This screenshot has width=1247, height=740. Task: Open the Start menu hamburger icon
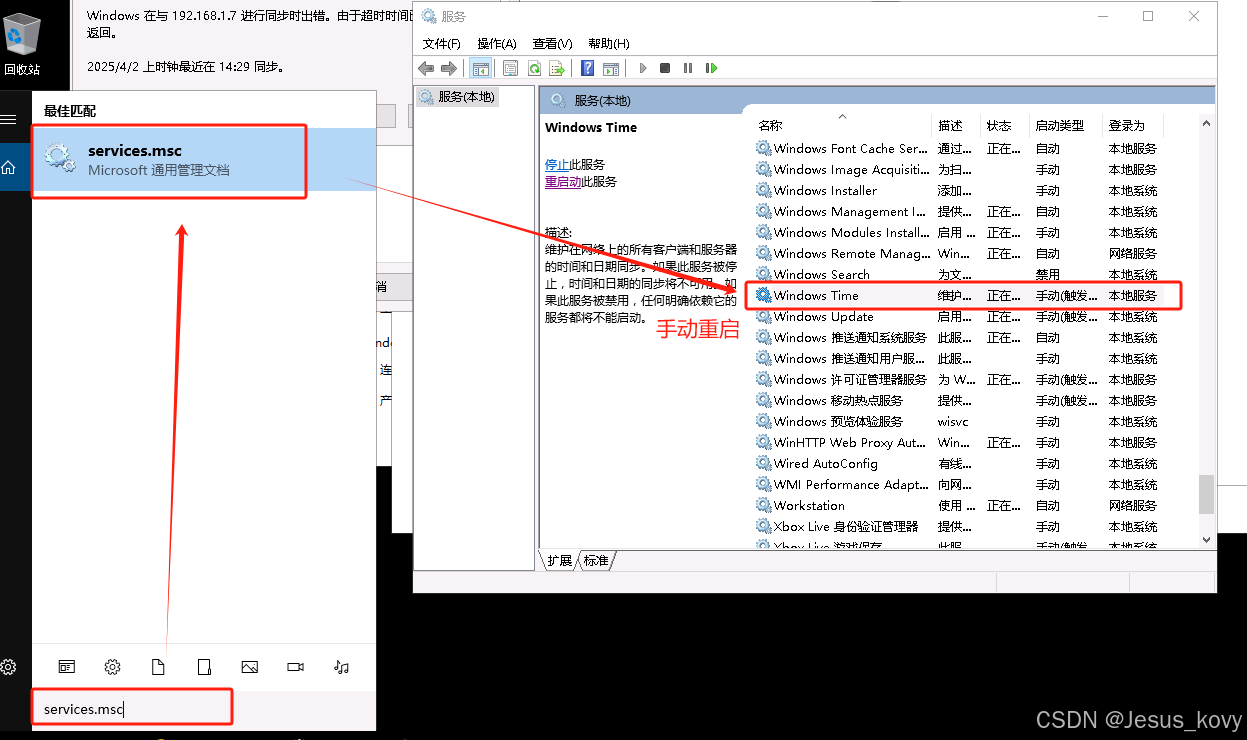8,119
